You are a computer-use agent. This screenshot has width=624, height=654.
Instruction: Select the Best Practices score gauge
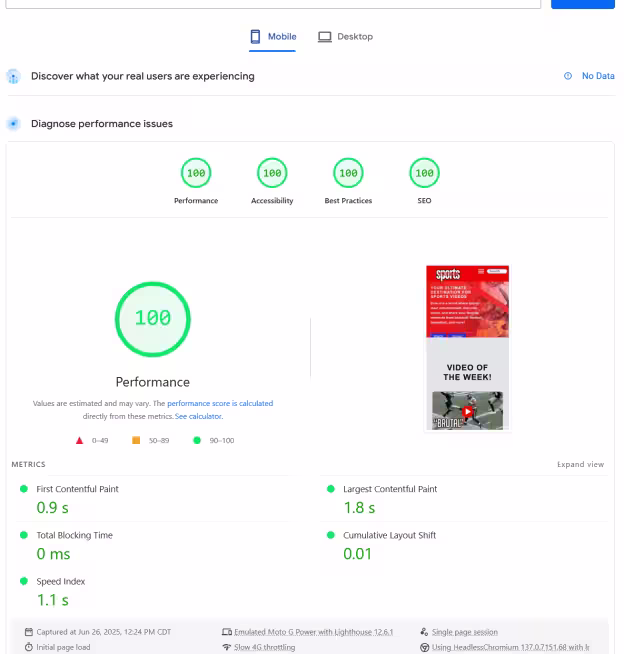[x=348, y=173]
